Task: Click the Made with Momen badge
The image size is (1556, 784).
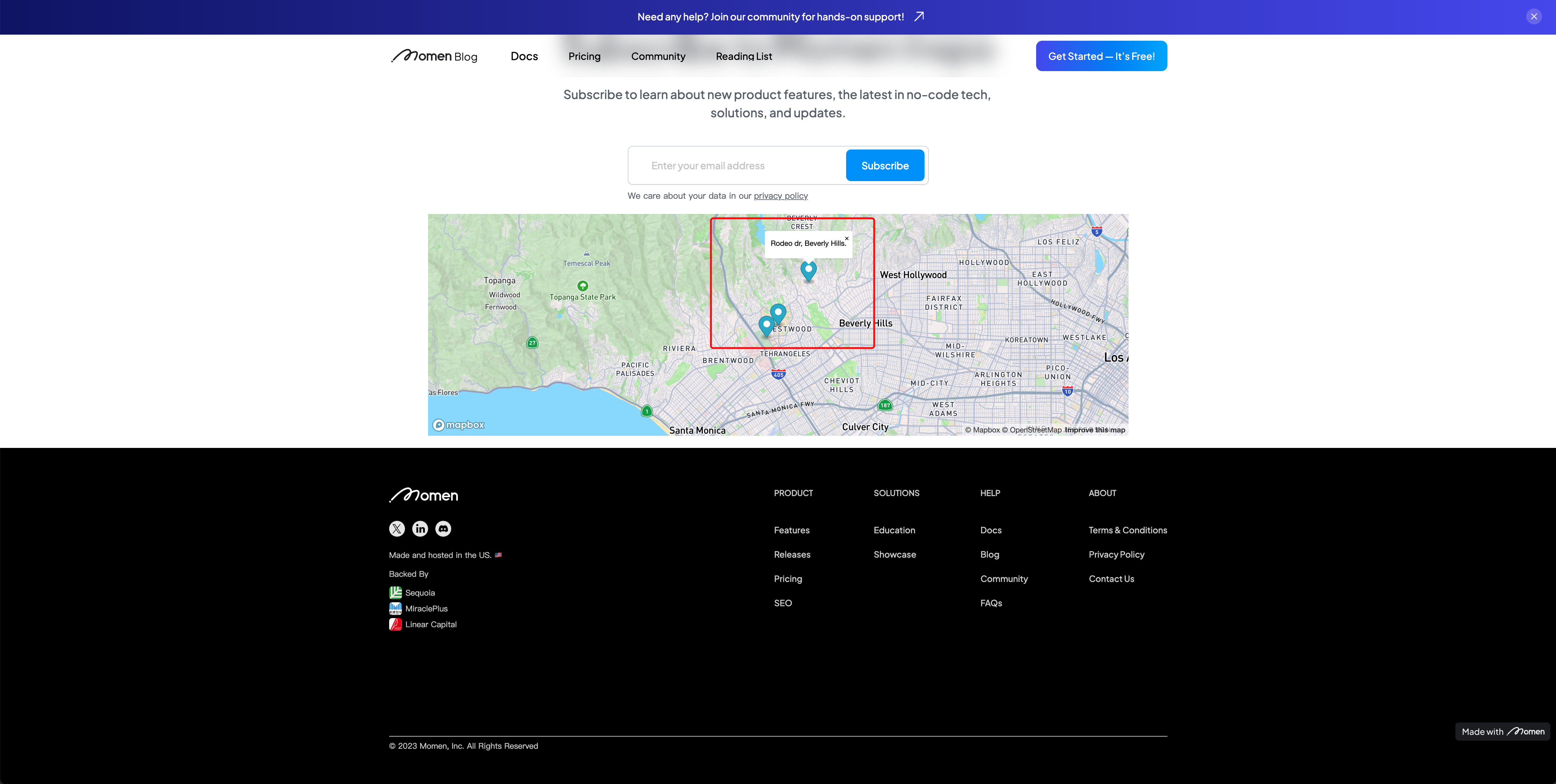Action: 1502,731
